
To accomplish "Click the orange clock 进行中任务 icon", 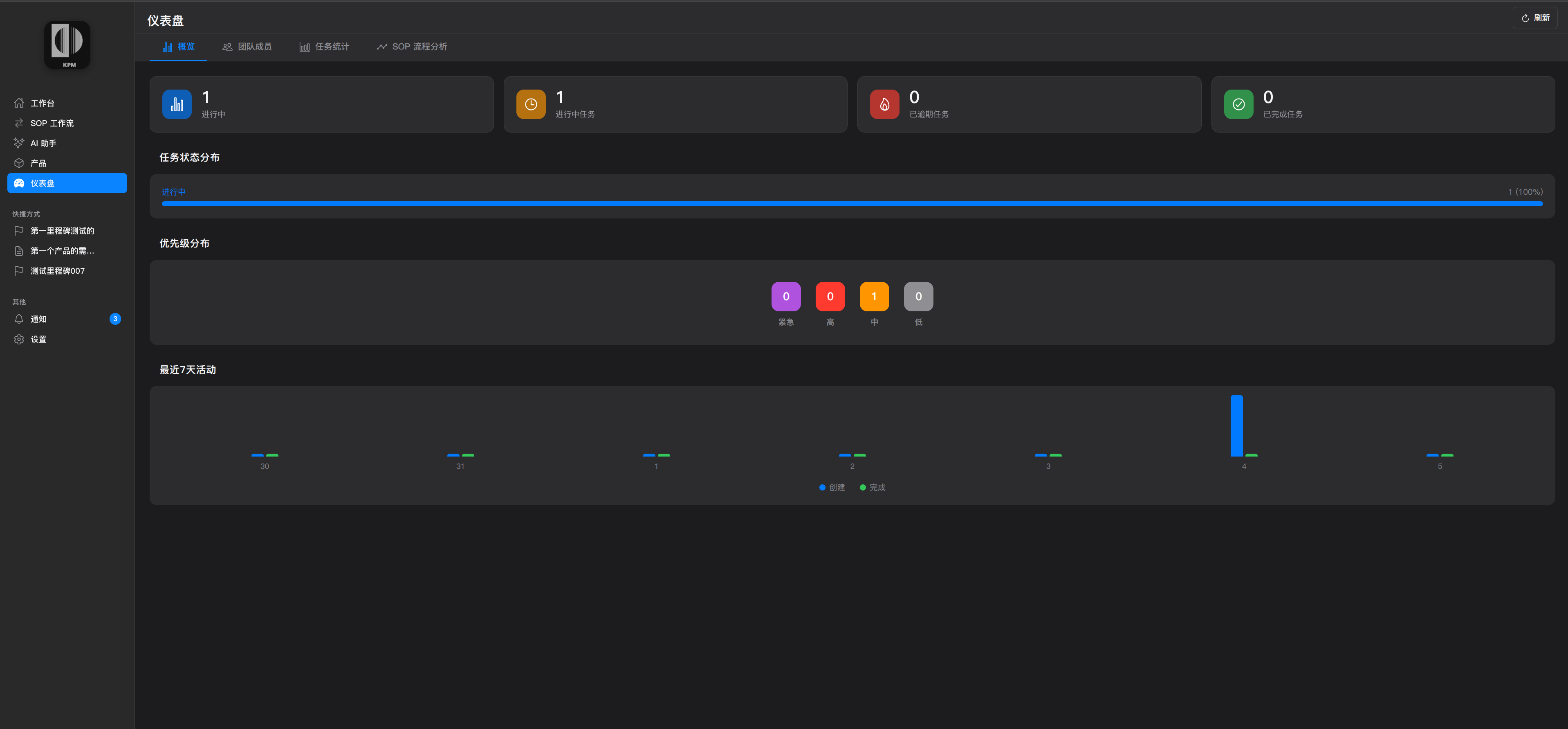I will (x=530, y=104).
